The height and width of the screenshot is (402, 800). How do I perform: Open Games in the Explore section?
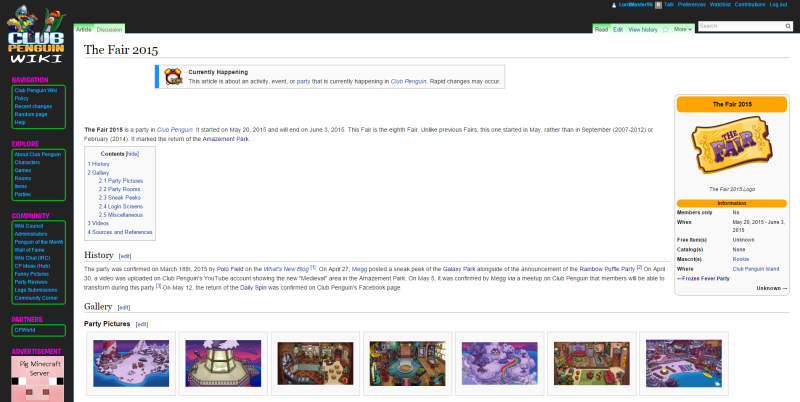tap(23, 170)
